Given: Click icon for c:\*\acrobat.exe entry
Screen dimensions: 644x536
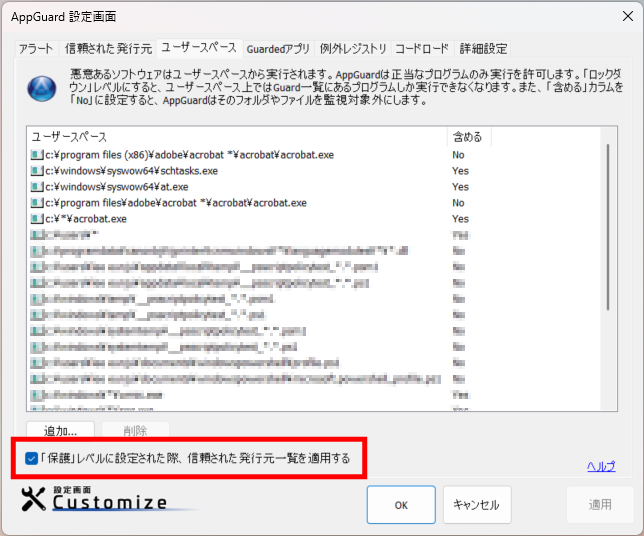Looking at the screenshot, I should (37, 218).
